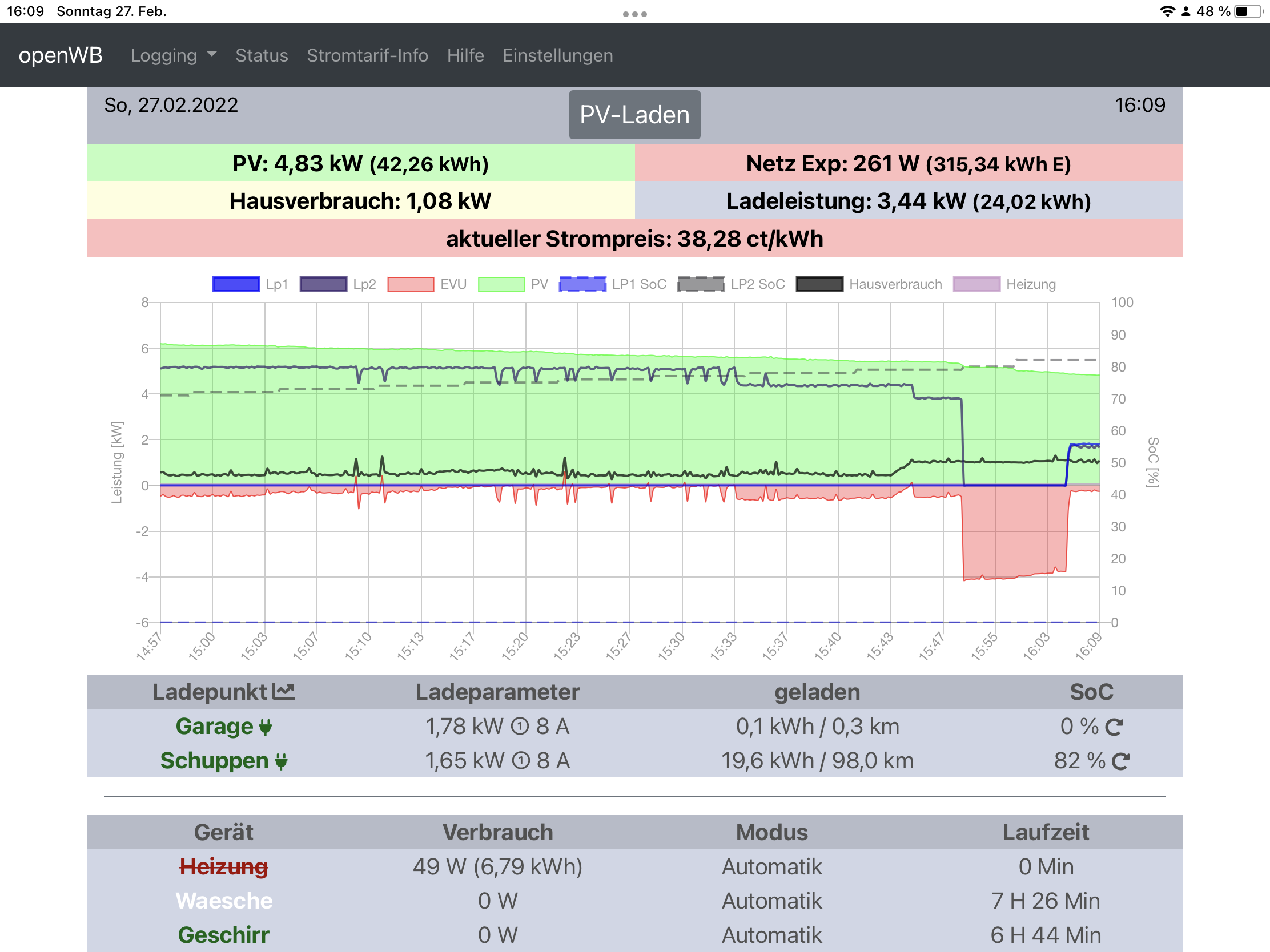1270x952 pixels.
Task: Open the Stromtarif-Info link
Action: (367, 55)
